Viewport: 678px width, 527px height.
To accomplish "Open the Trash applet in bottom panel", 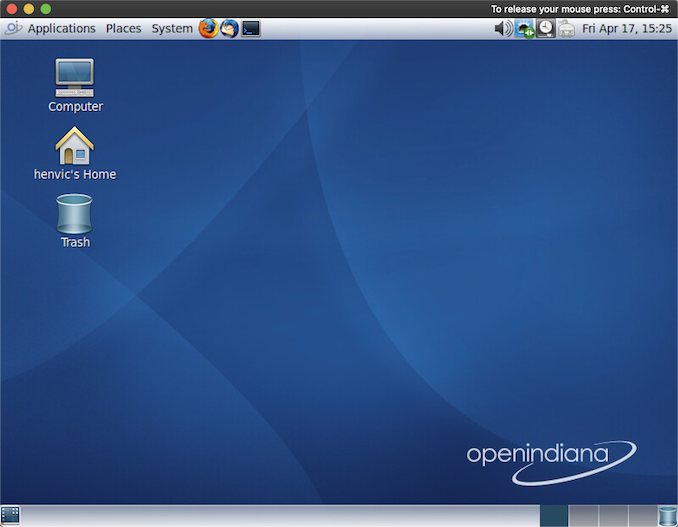I will [667, 516].
